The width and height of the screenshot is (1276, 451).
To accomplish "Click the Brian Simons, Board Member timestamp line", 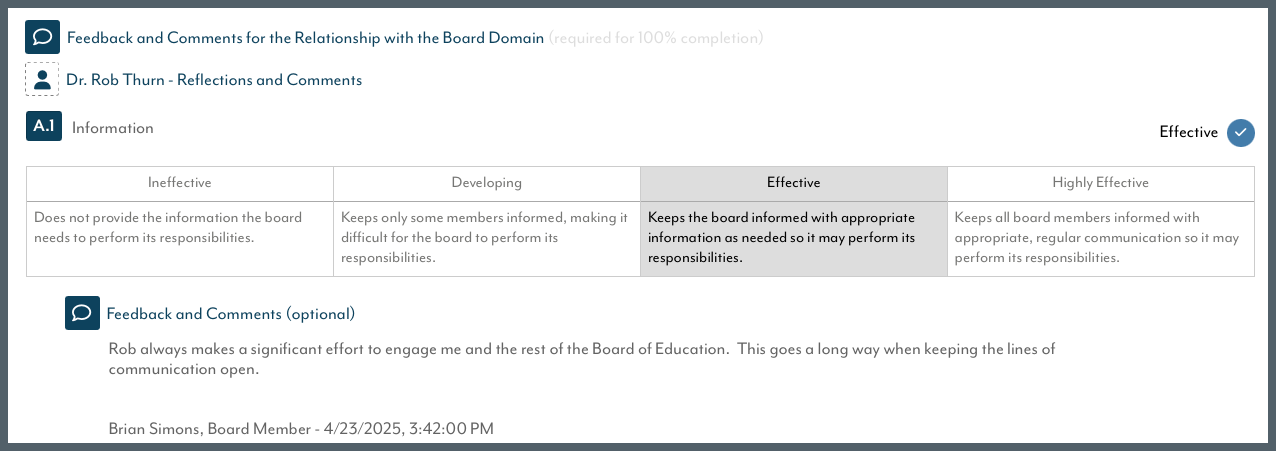I will 301,429.
